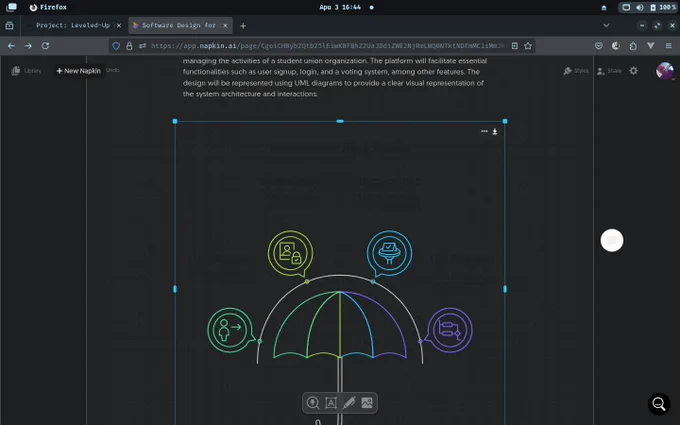Click the intro paragraph about student union
Screen dimensions: 680x425
(334, 77)
